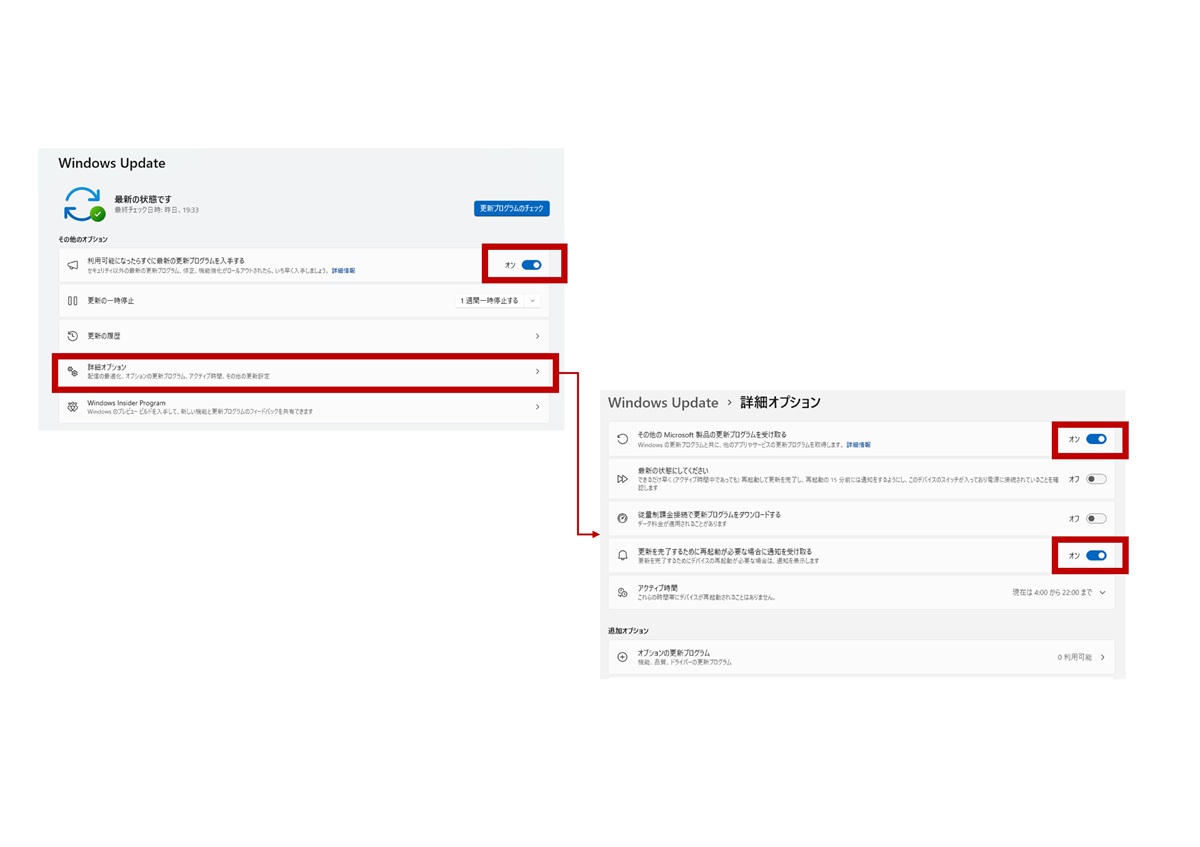Open the pause duration dropdown arrow
1200x847 pixels.
coord(533,301)
